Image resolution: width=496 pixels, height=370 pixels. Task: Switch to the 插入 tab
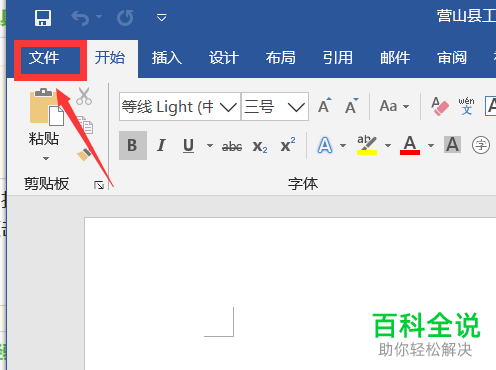(167, 58)
